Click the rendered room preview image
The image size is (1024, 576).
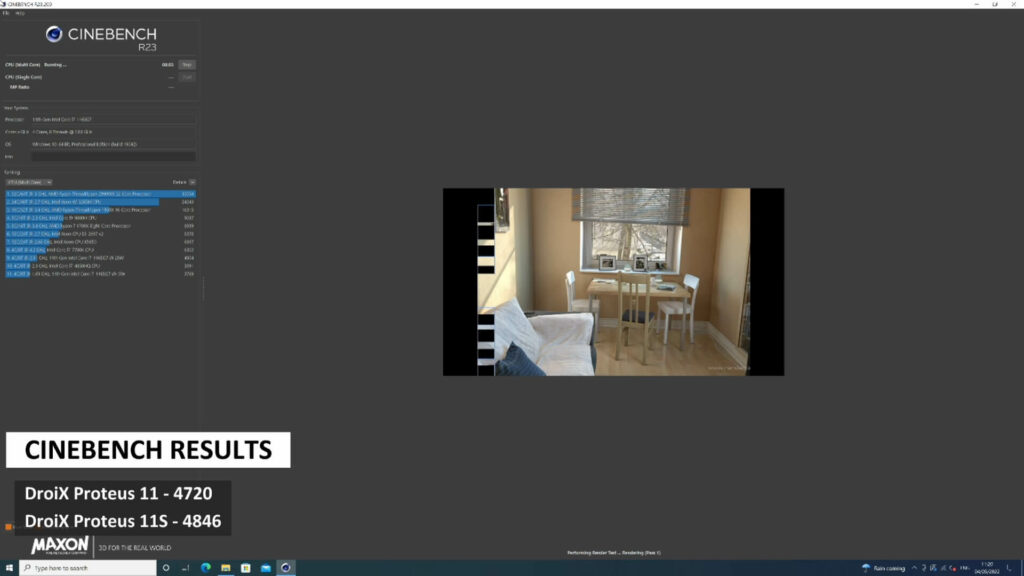[x=613, y=281]
